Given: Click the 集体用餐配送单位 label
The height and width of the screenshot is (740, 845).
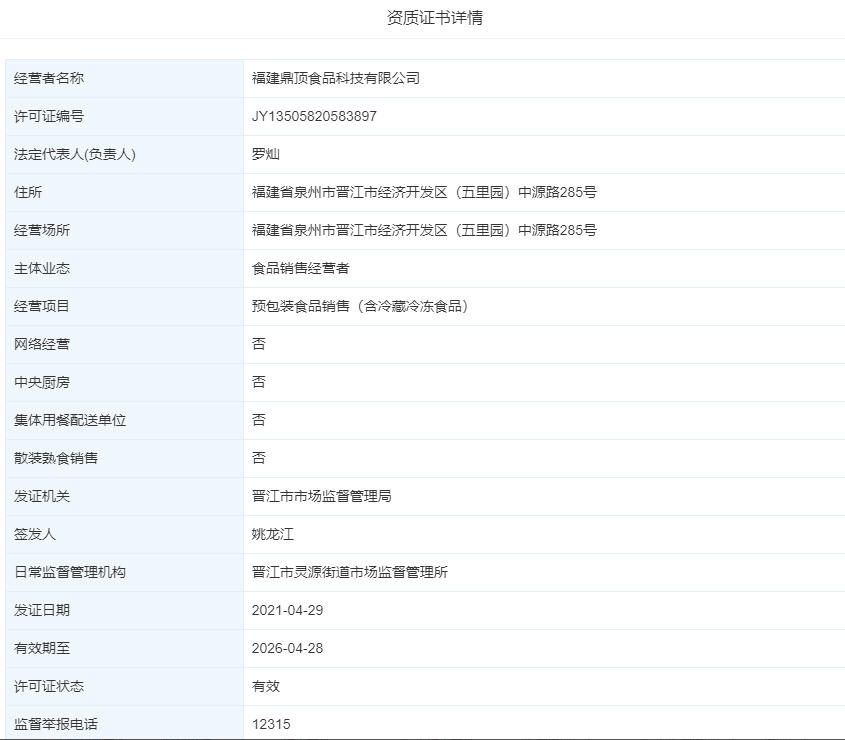Looking at the screenshot, I should [x=70, y=420].
